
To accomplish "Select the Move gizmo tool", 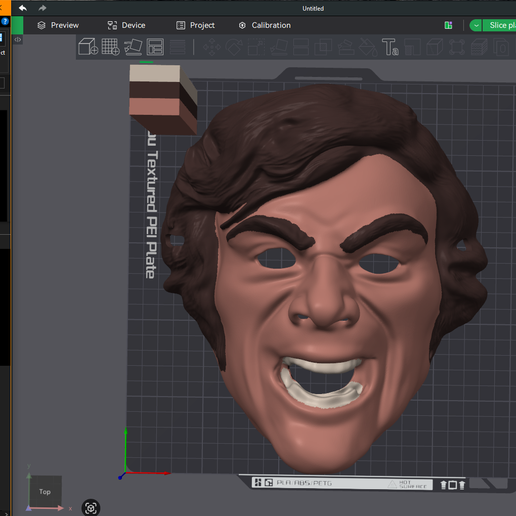I will 212,47.
